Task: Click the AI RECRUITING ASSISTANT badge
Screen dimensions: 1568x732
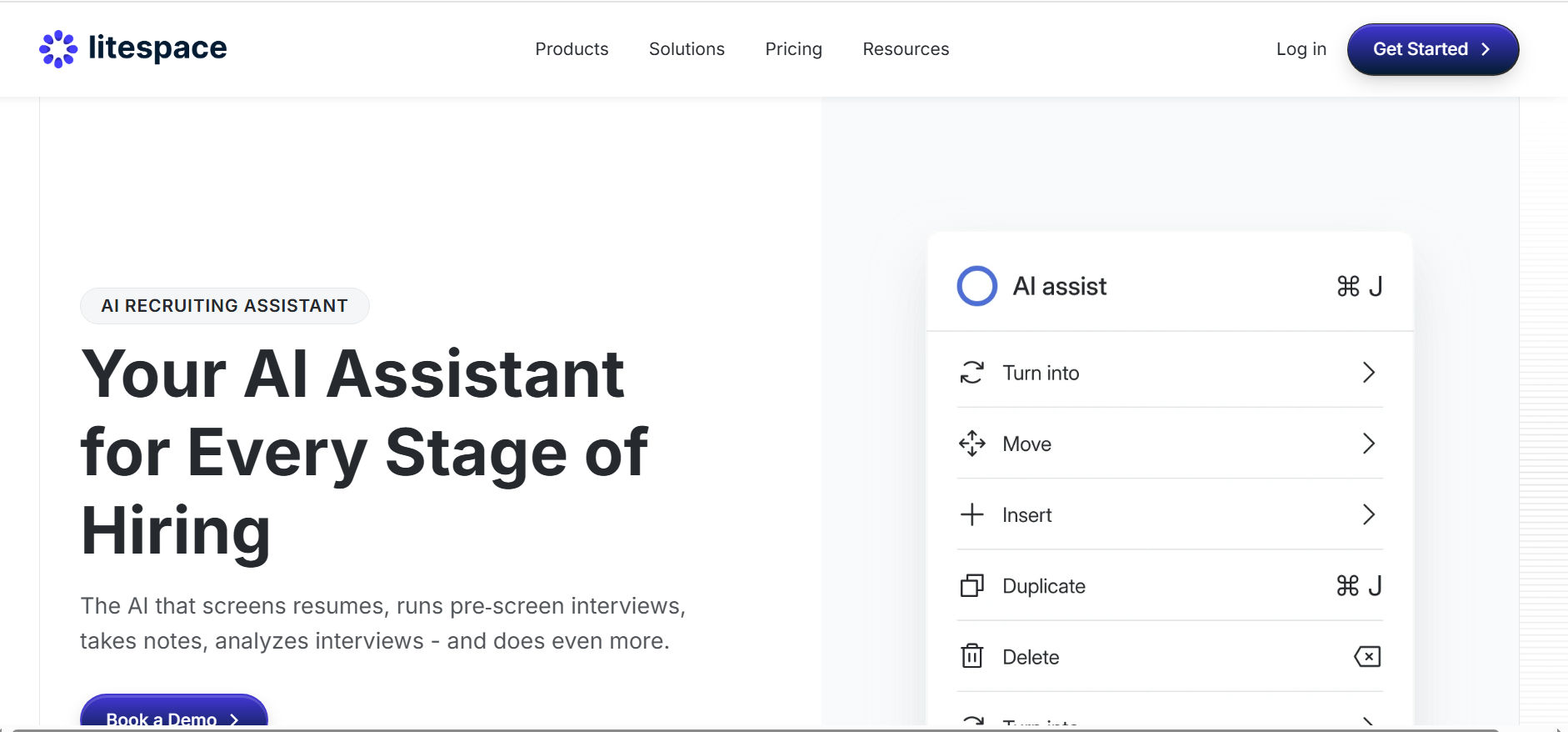Action: (224, 306)
